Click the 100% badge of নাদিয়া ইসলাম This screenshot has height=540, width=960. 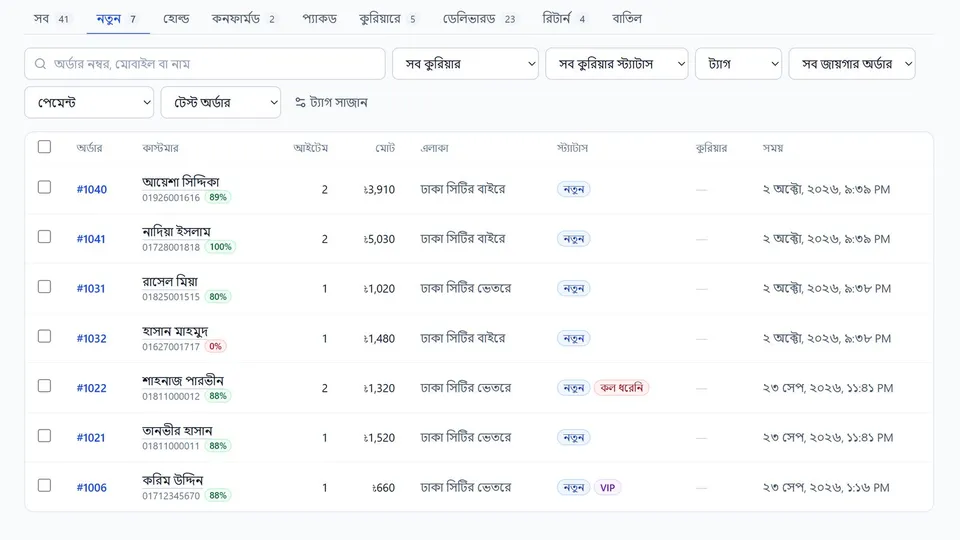point(220,247)
